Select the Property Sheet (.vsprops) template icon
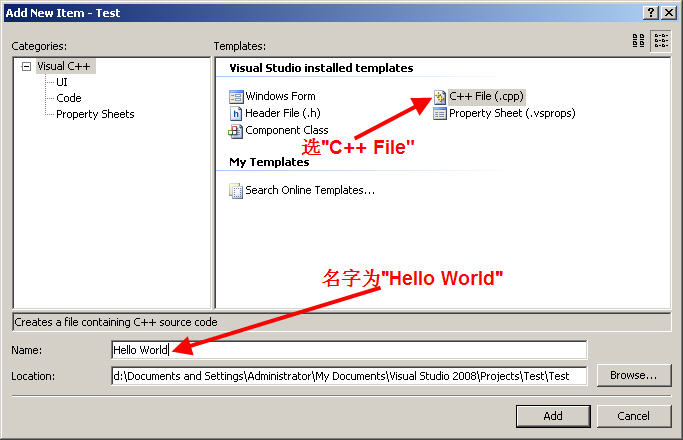The height and width of the screenshot is (440, 683). tap(440, 114)
